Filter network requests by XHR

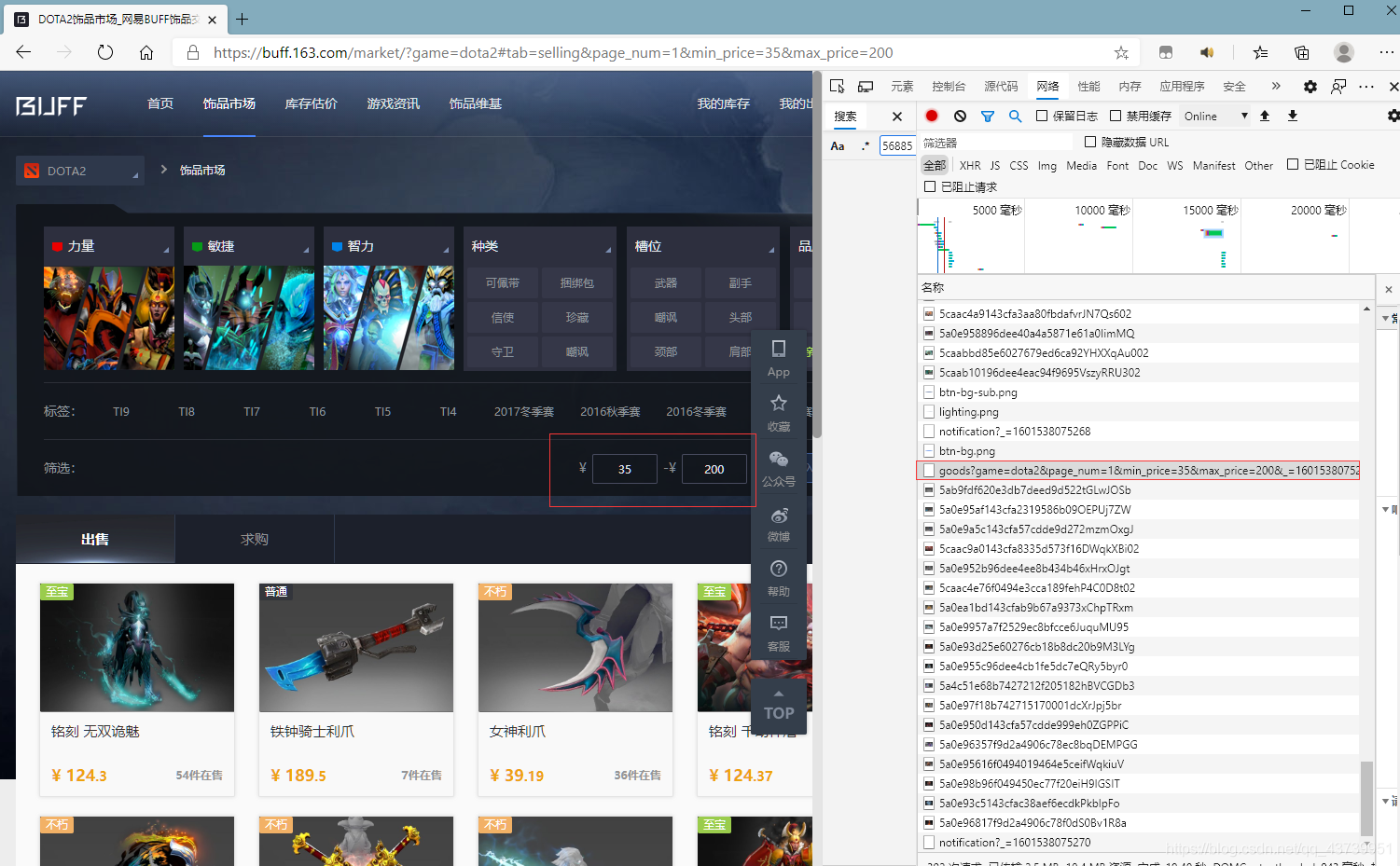tap(970, 165)
